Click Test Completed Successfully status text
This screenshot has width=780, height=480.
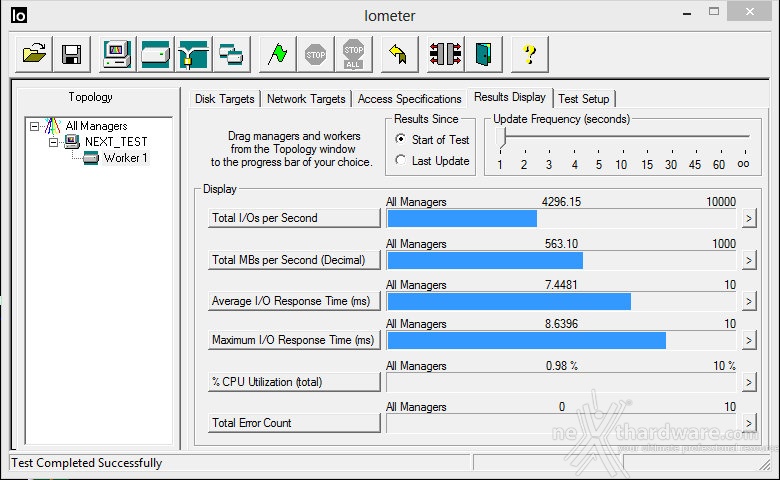[87, 463]
